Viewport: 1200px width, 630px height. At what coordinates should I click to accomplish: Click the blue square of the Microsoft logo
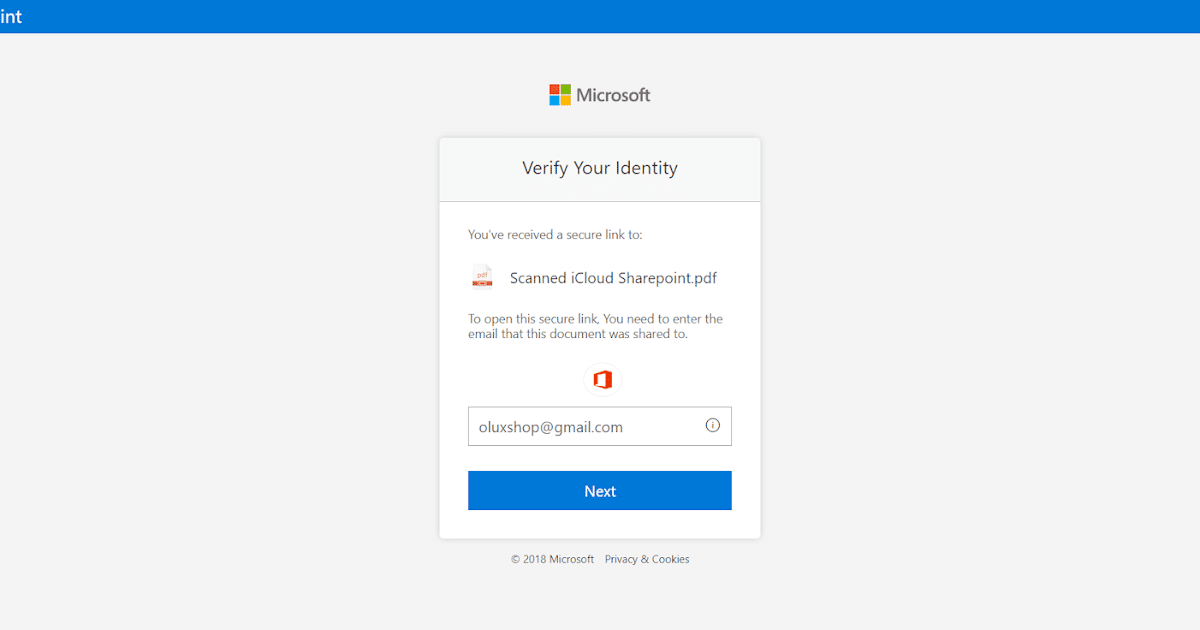555,100
